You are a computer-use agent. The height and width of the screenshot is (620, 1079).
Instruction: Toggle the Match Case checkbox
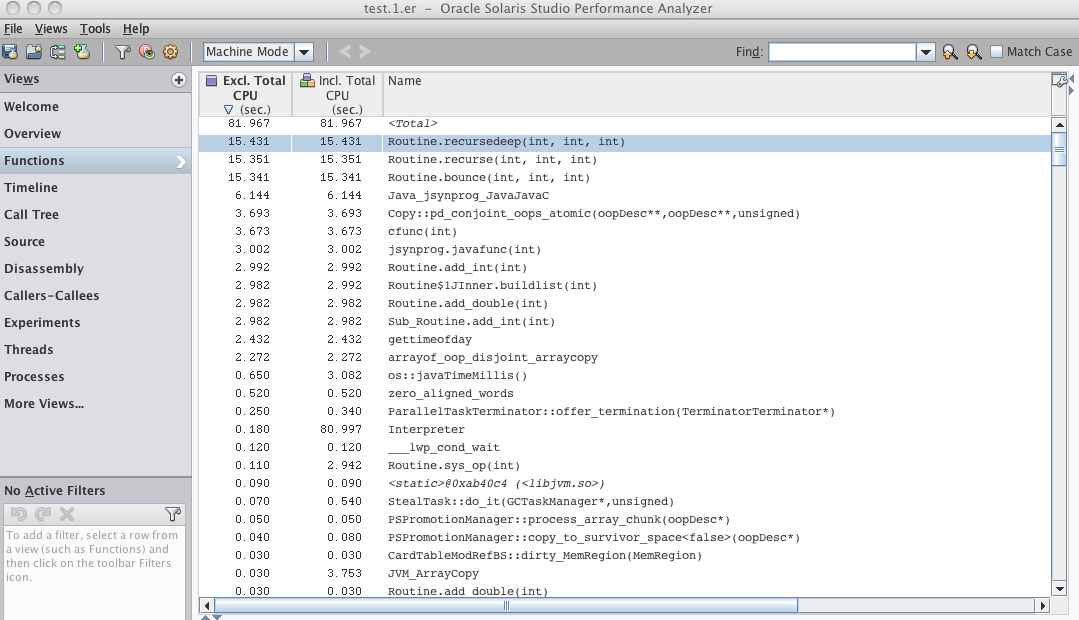(996, 52)
